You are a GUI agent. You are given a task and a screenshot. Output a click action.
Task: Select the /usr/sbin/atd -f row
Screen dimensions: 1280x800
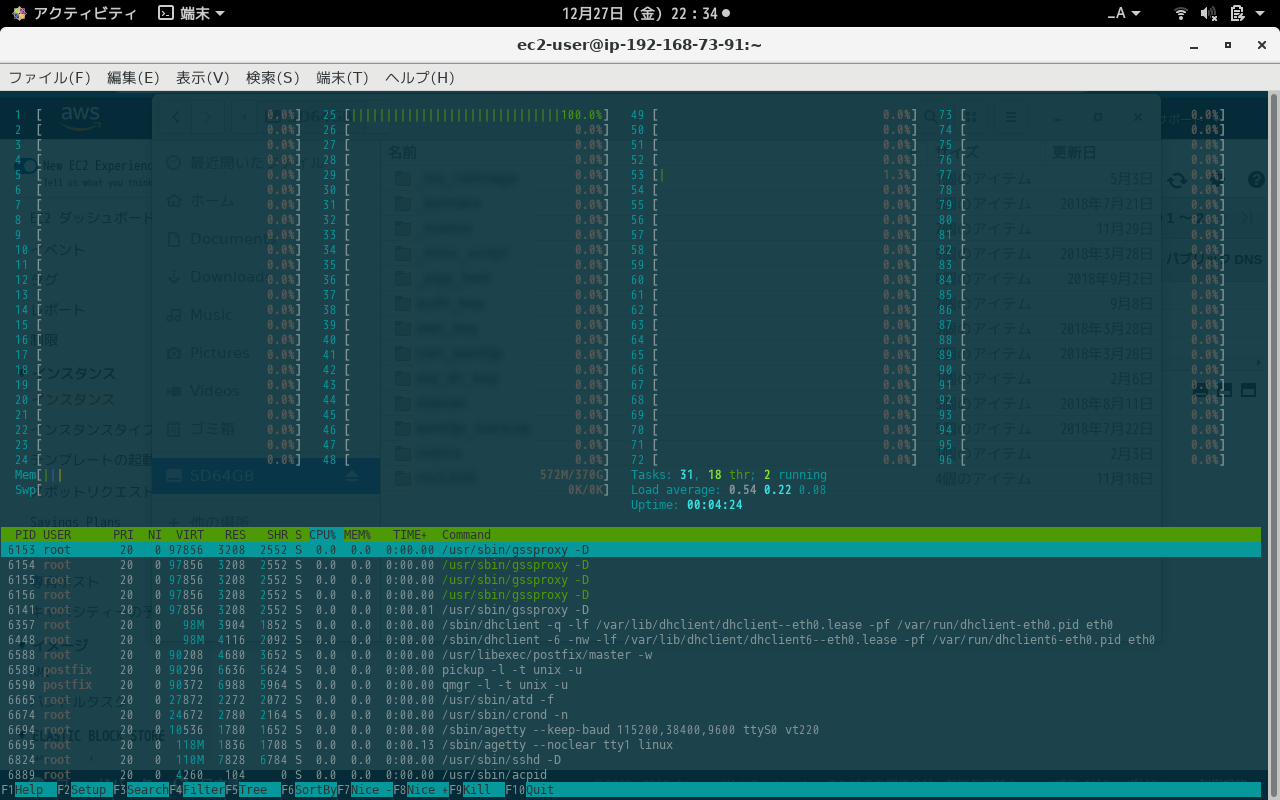point(631,700)
